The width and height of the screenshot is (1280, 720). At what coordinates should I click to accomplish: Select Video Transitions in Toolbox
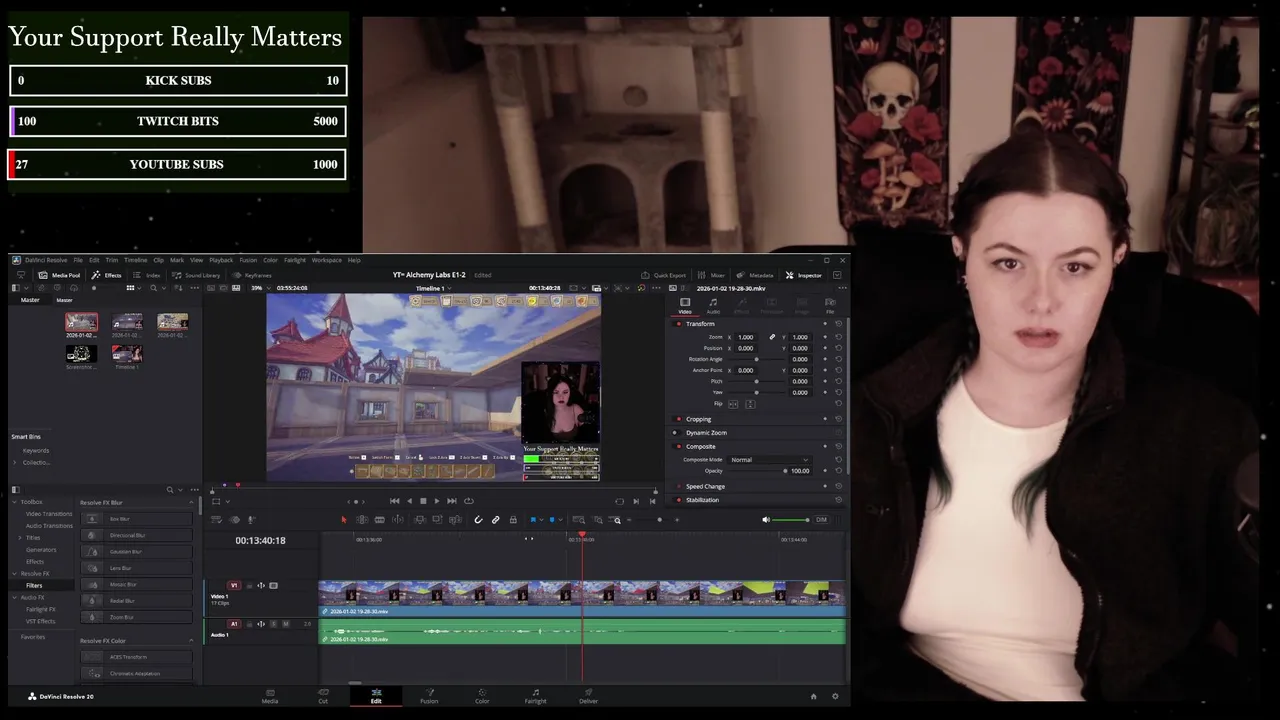[49, 514]
